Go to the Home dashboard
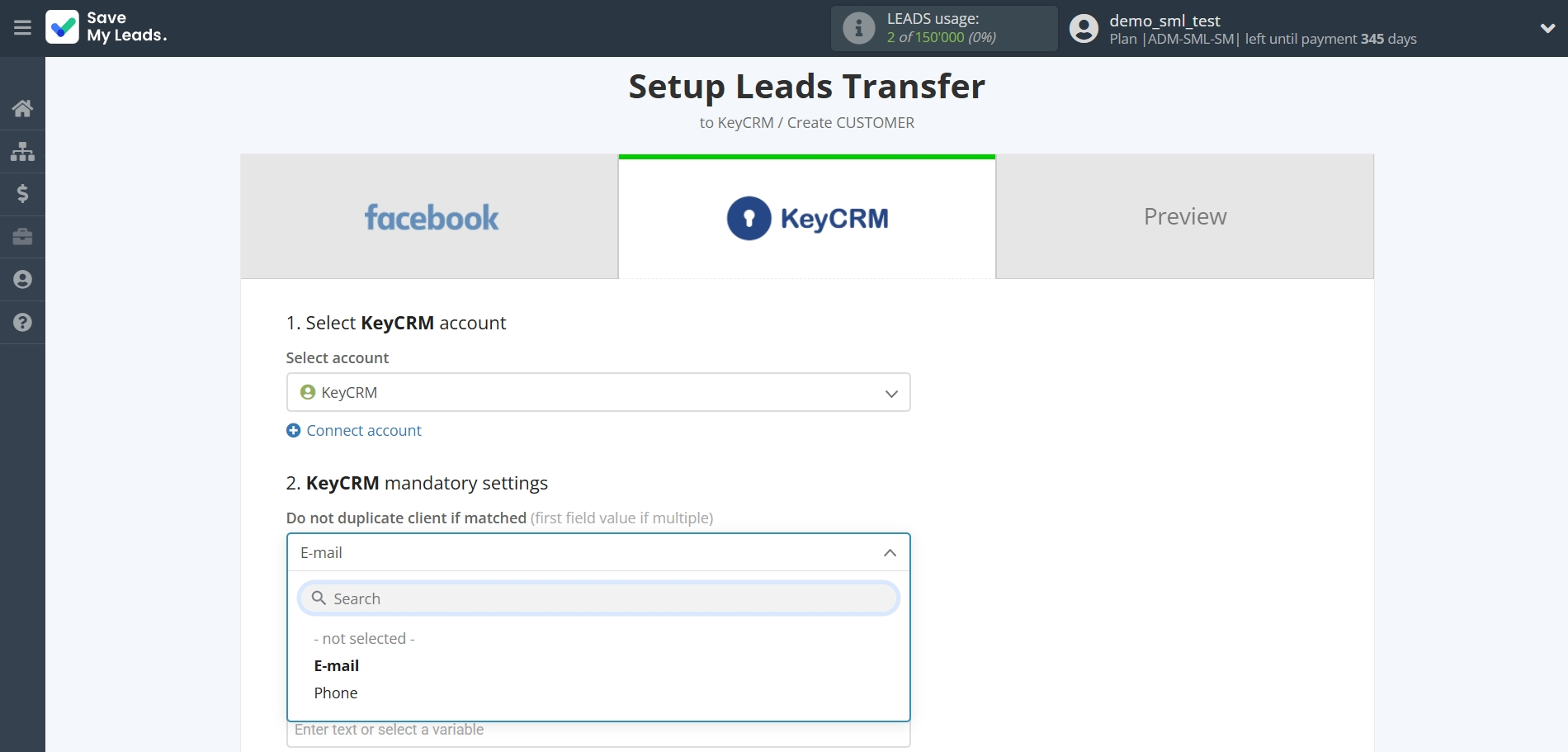1568x752 pixels. coord(22,108)
